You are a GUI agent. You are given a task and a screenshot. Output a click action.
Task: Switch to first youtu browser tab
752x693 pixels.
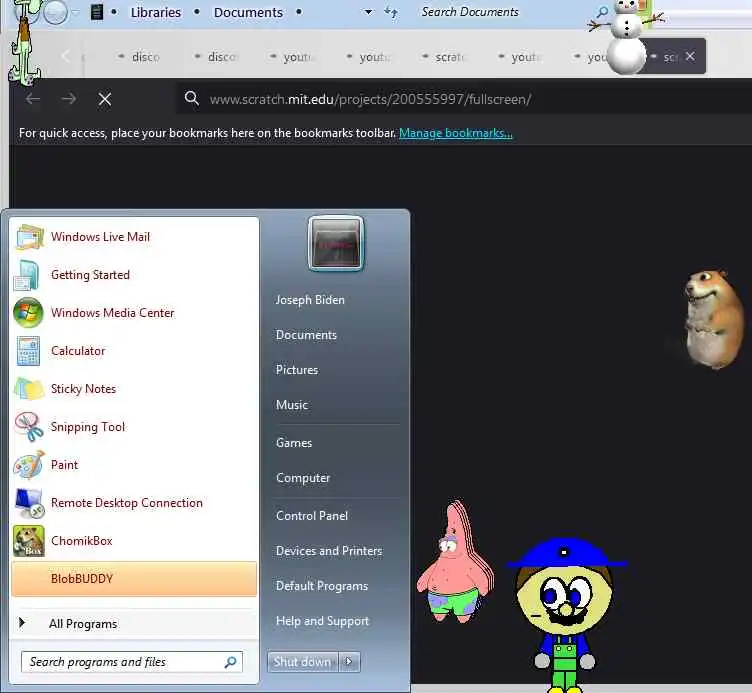(x=292, y=57)
